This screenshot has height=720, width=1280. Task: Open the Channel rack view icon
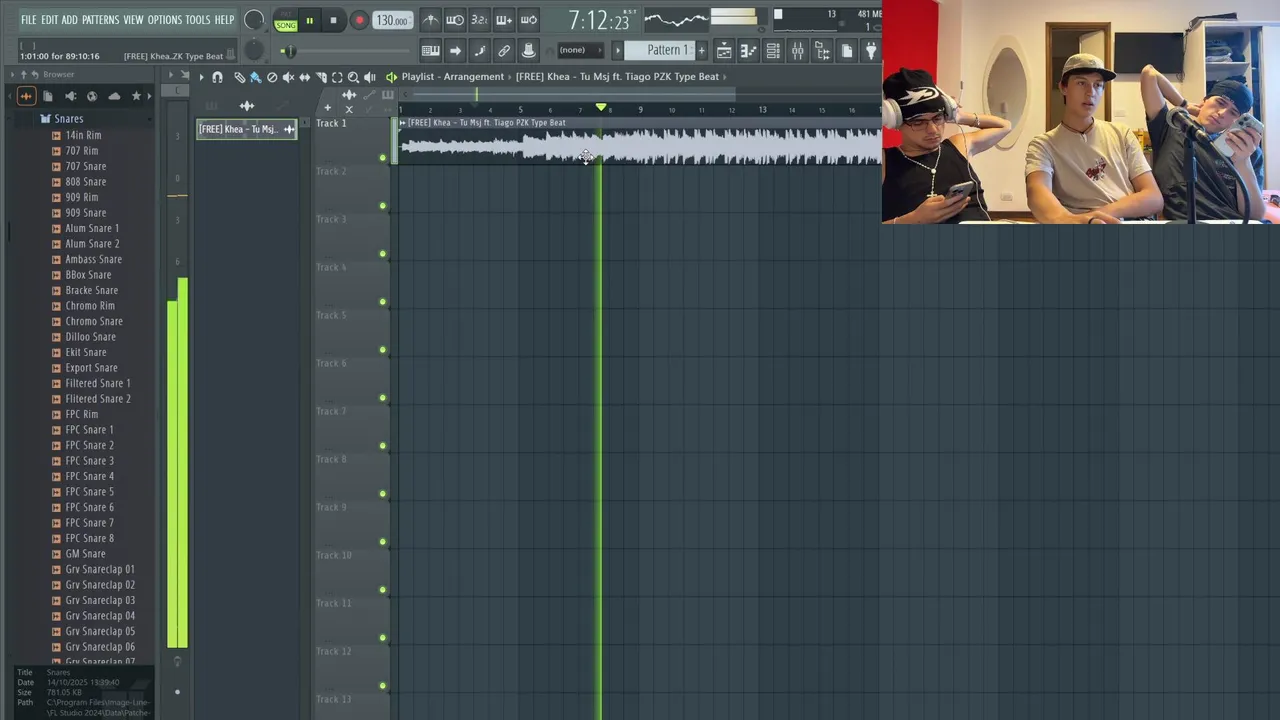[x=773, y=50]
